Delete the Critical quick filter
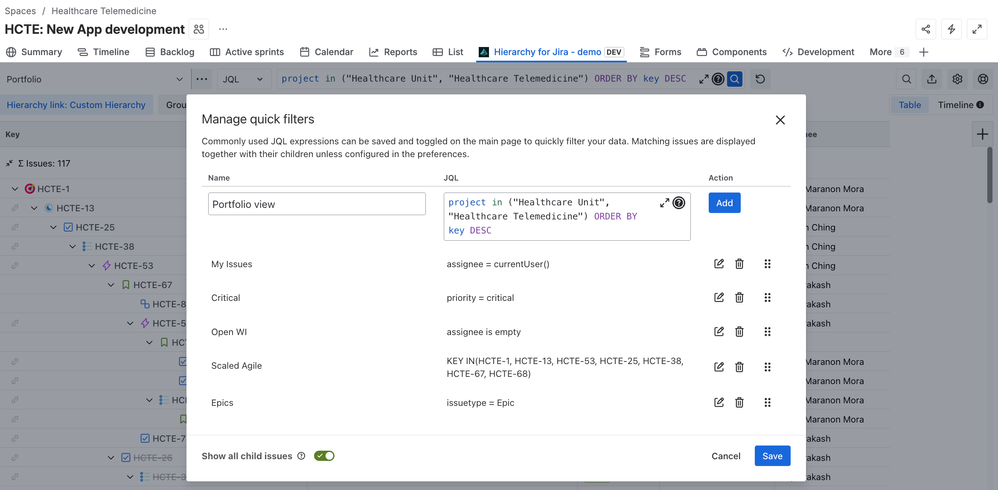Viewport: 998px width, 490px height. click(x=739, y=297)
